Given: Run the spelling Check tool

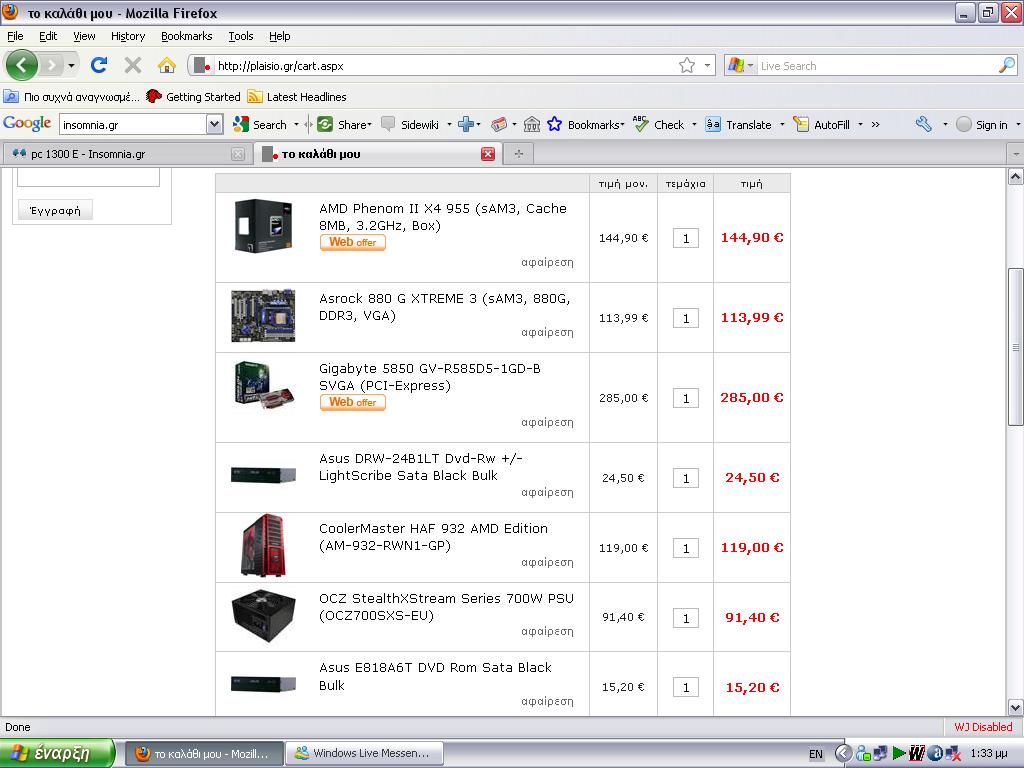Looking at the screenshot, I should pyautogui.click(x=658, y=124).
